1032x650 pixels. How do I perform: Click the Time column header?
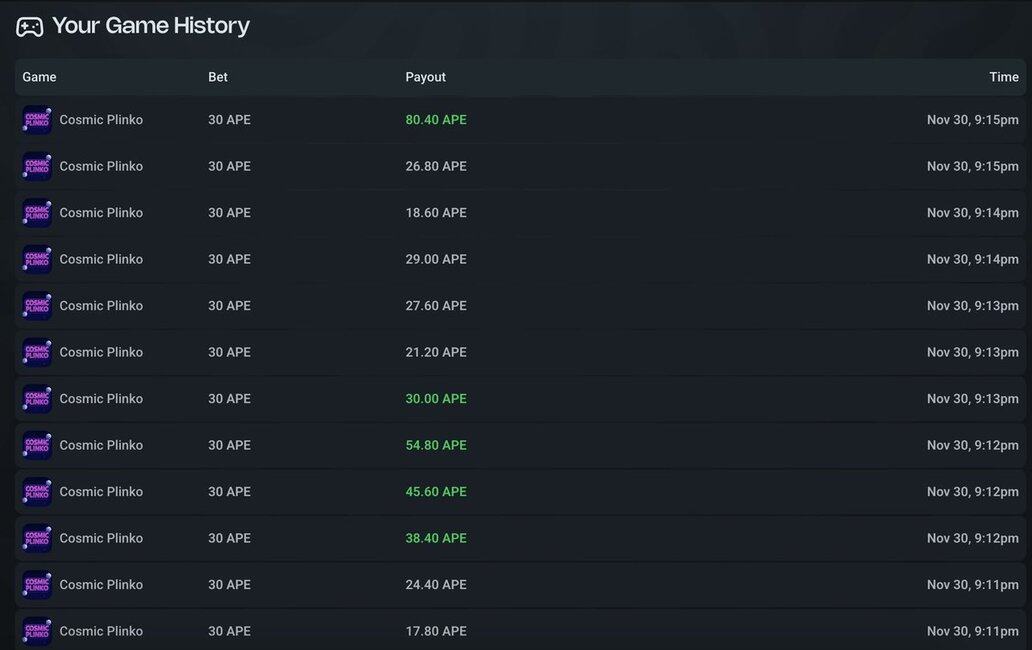click(x=1004, y=77)
